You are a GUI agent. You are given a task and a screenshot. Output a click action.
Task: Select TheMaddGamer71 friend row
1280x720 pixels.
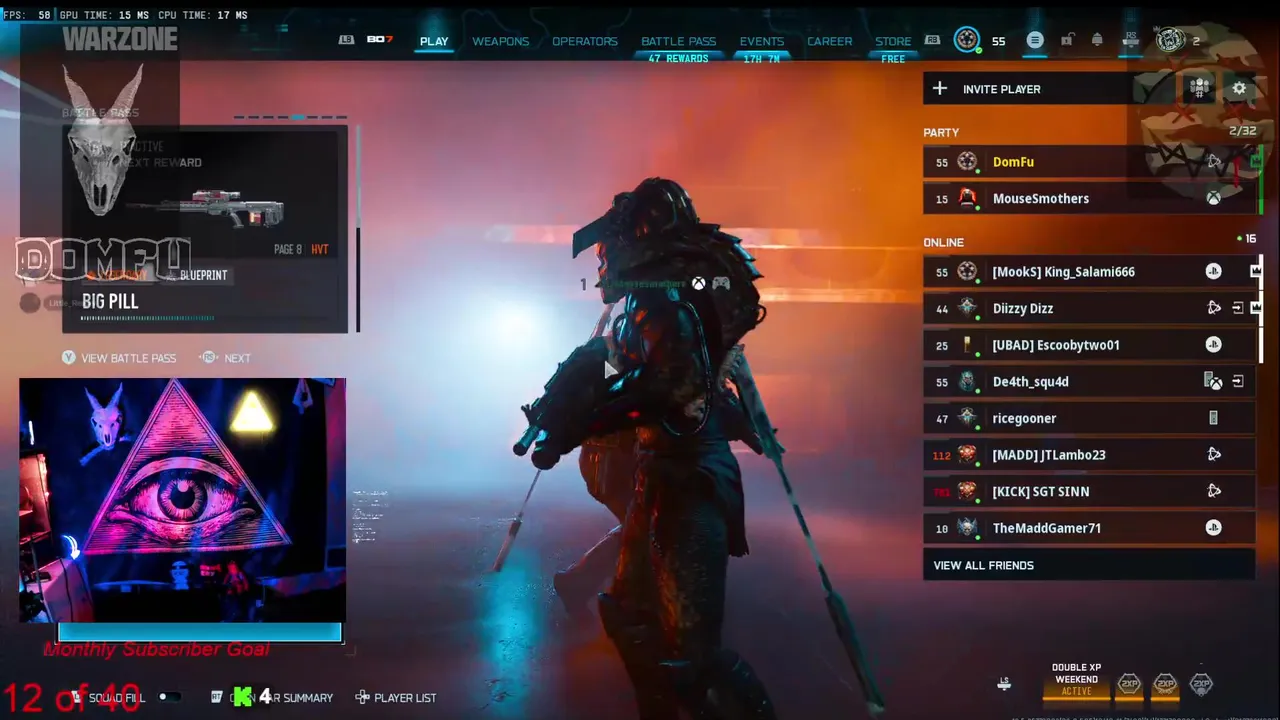click(1089, 528)
